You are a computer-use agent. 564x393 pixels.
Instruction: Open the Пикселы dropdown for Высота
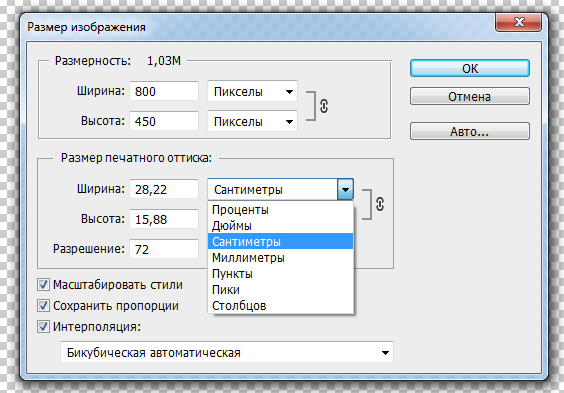[x=253, y=121]
